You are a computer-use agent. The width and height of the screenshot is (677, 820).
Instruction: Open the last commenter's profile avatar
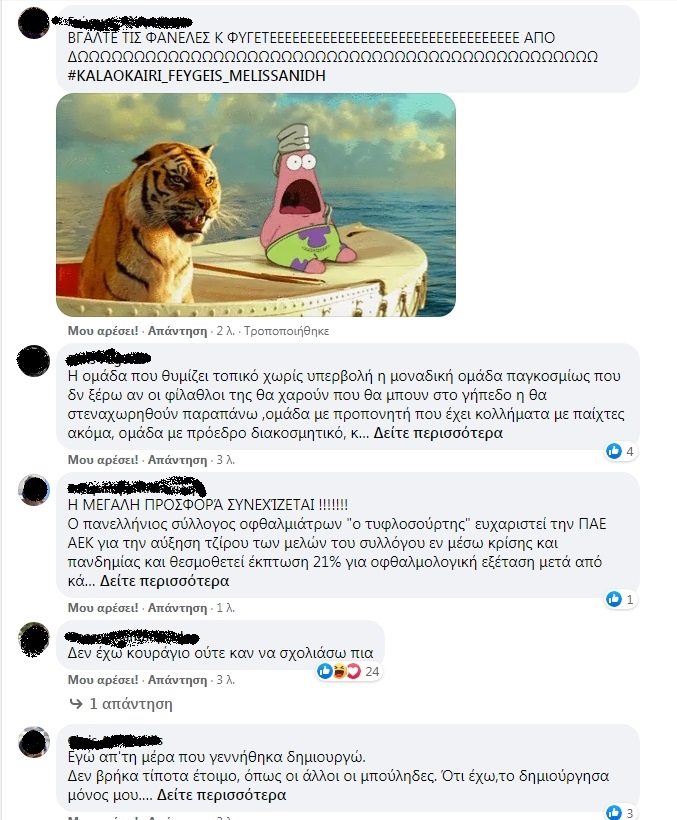33,742
